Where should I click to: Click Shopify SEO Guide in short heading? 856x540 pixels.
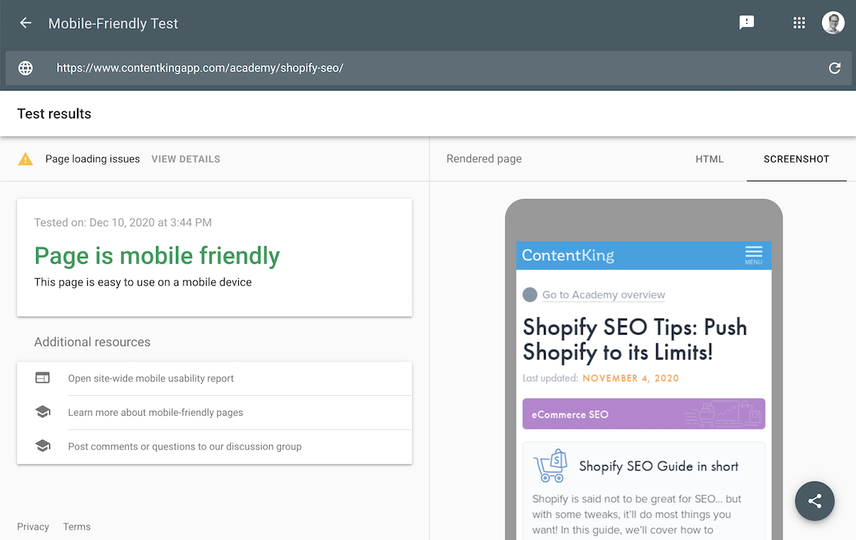(x=658, y=466)
